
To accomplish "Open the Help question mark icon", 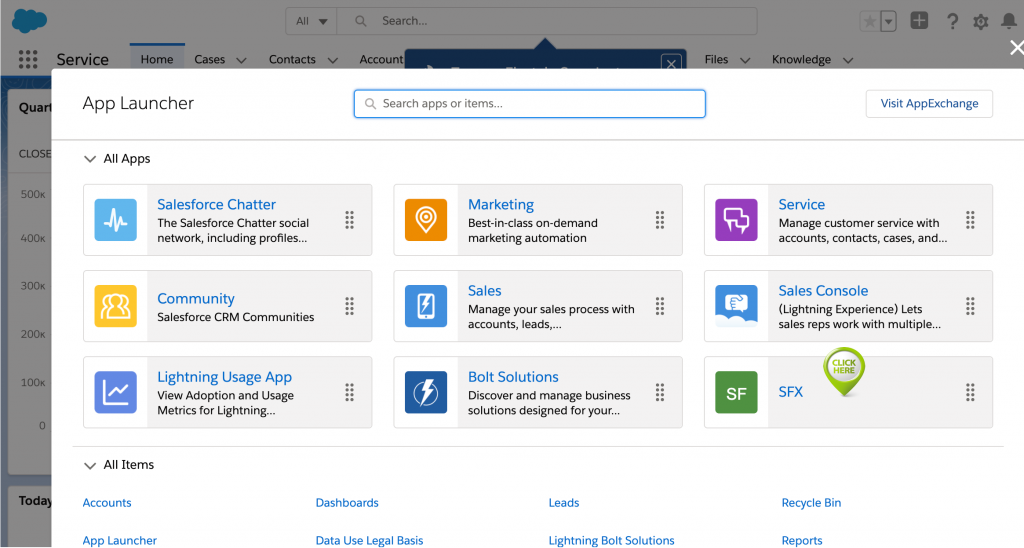I will (952, 22).
